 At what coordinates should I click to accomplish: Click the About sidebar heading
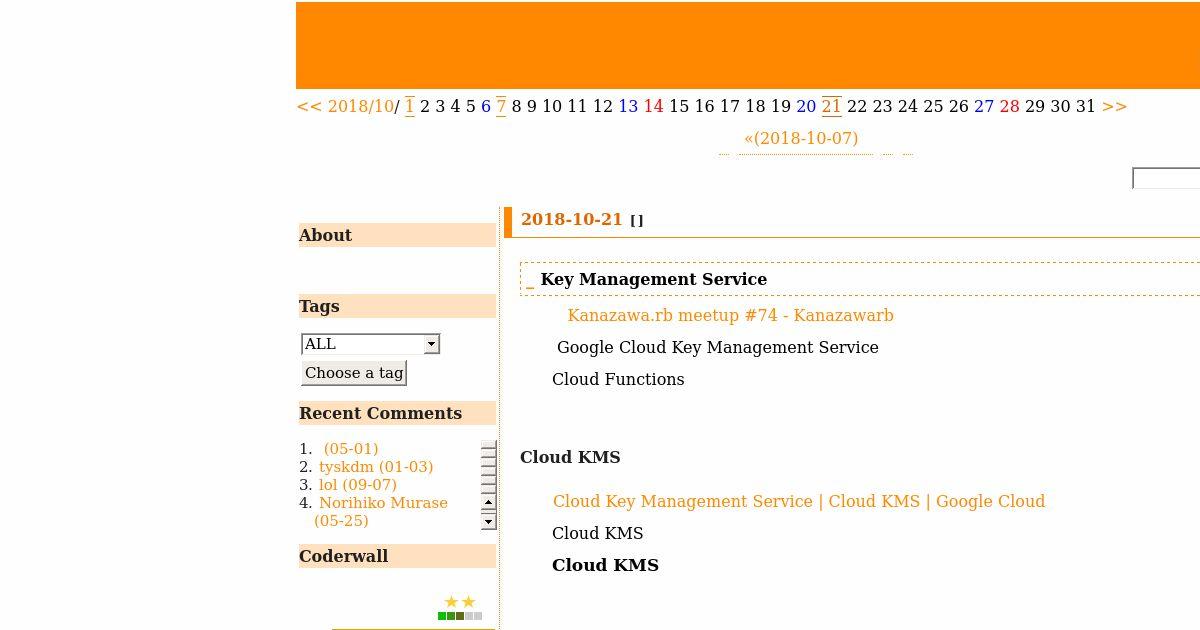pos(397,235)
